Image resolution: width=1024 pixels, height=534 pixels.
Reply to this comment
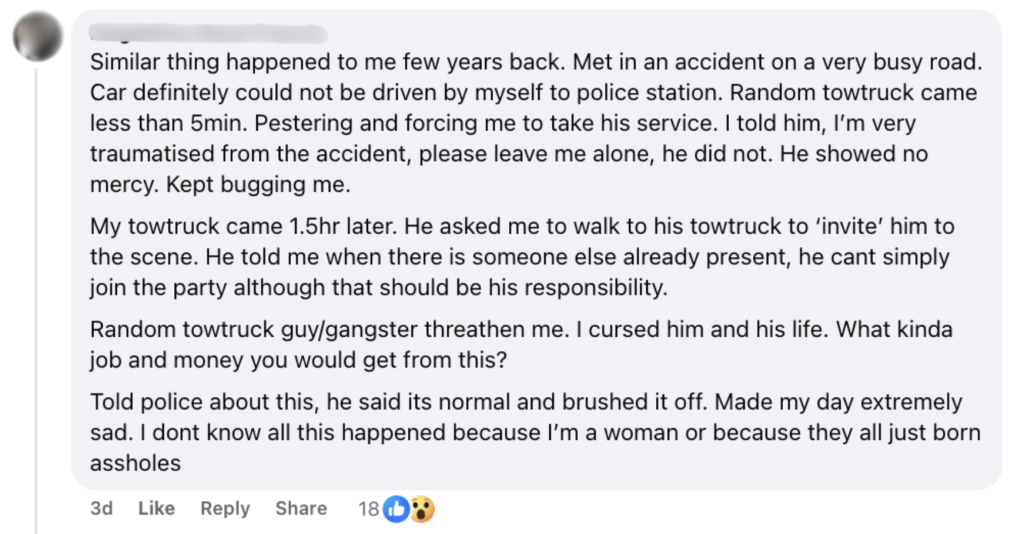pos(225,509)
